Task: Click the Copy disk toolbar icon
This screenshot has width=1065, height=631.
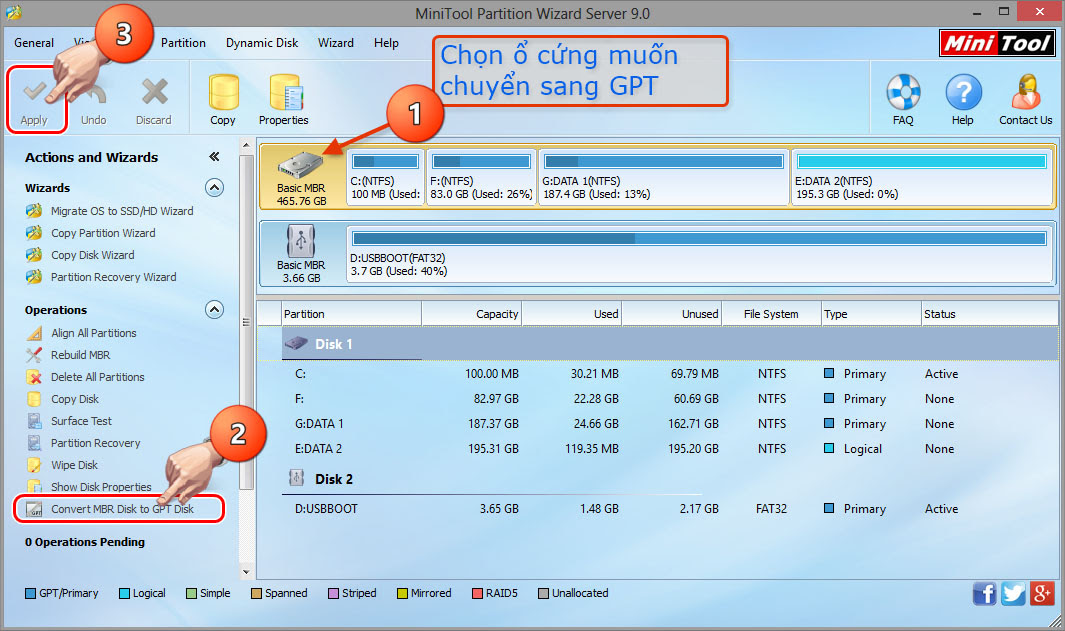Action: 223,92
